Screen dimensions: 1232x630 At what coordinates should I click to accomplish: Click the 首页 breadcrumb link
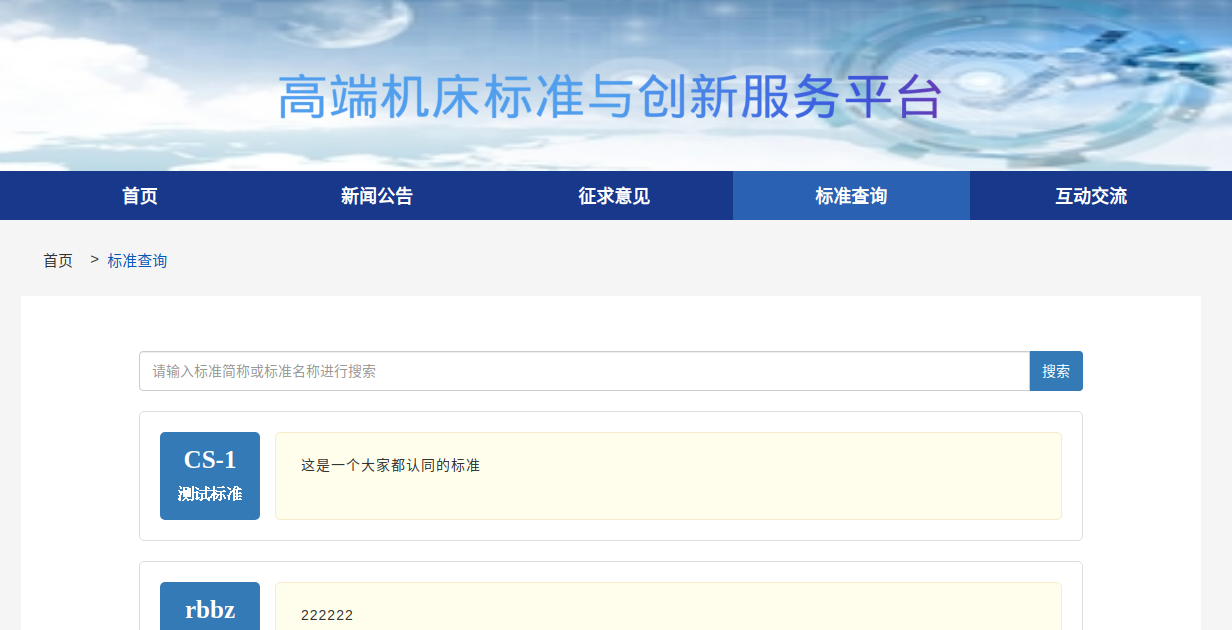(58, 261)
